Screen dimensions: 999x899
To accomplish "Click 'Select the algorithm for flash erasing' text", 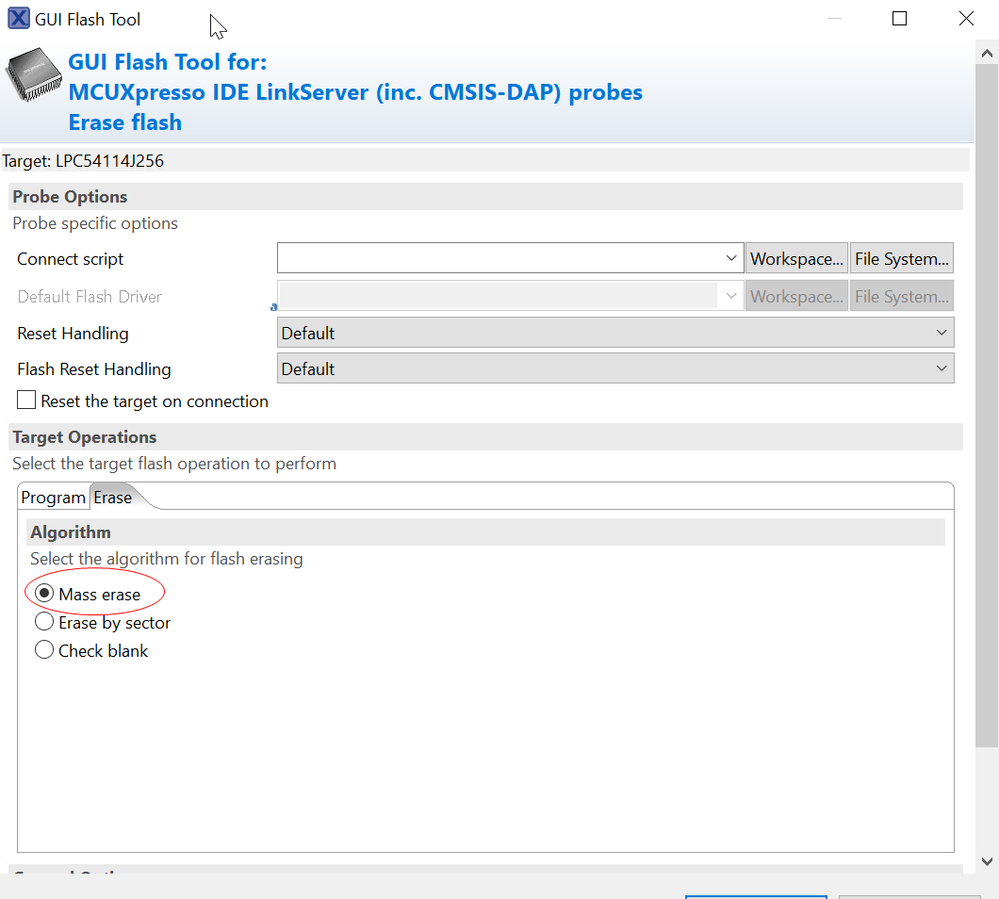I will point(166,559).
